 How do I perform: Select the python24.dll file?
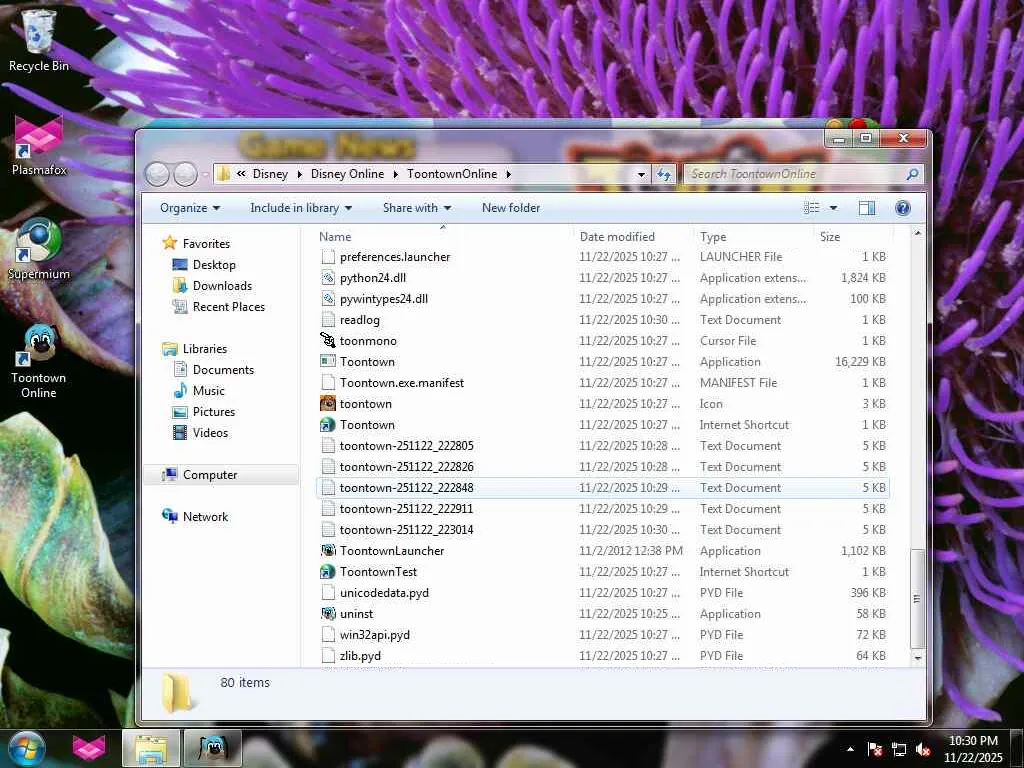tap(602, 278)
